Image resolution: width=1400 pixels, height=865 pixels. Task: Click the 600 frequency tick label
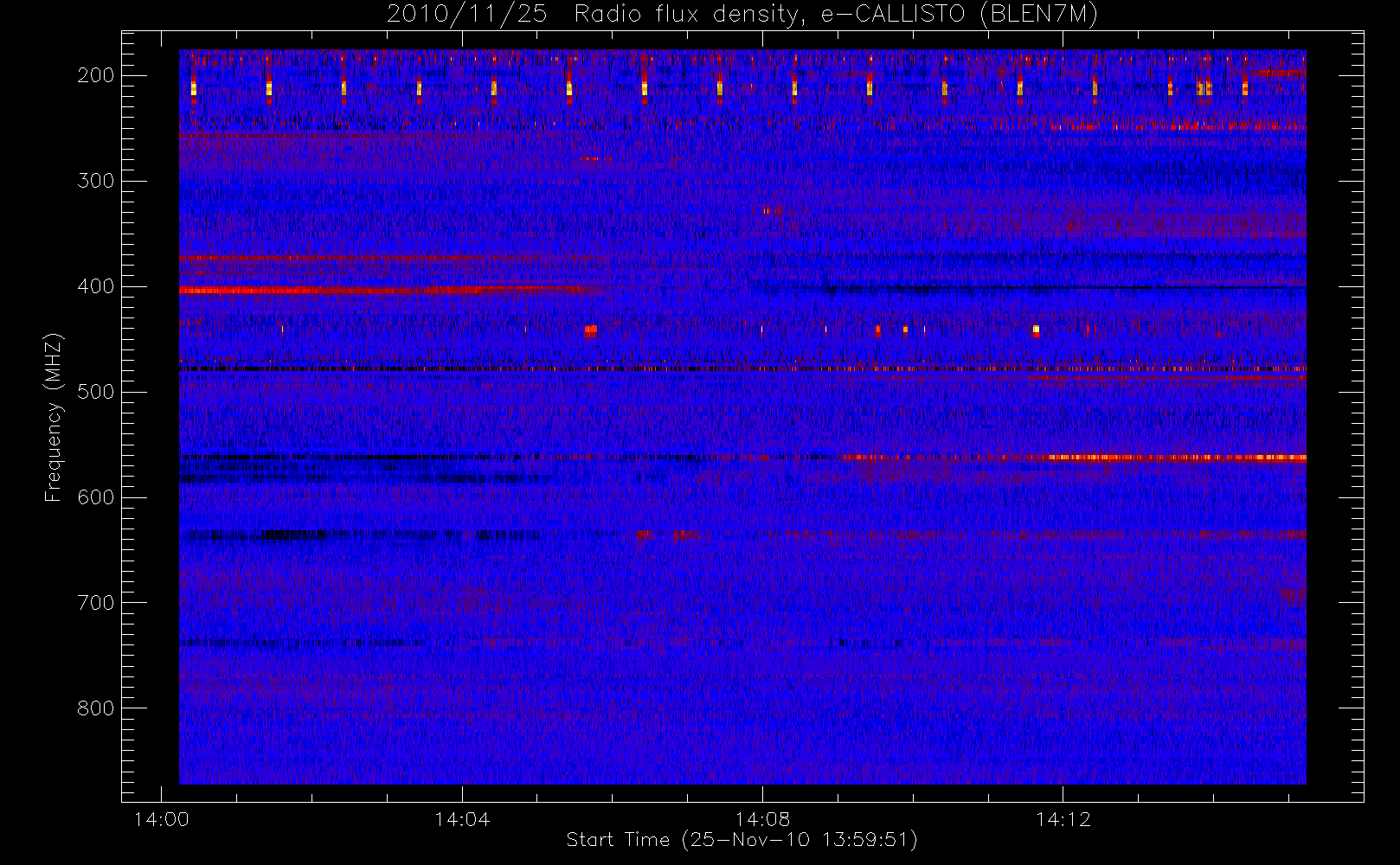[x=95, y=497]
